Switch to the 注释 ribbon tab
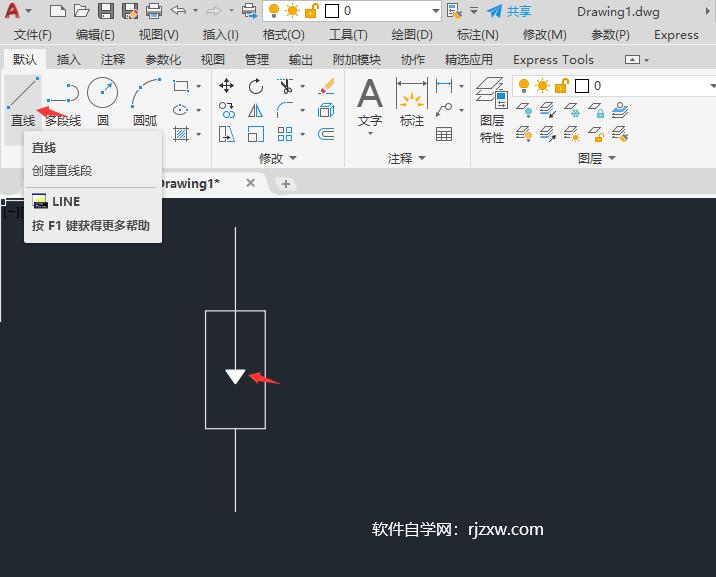Viewport: 716px width, 577px height. (x=113, y=60)
